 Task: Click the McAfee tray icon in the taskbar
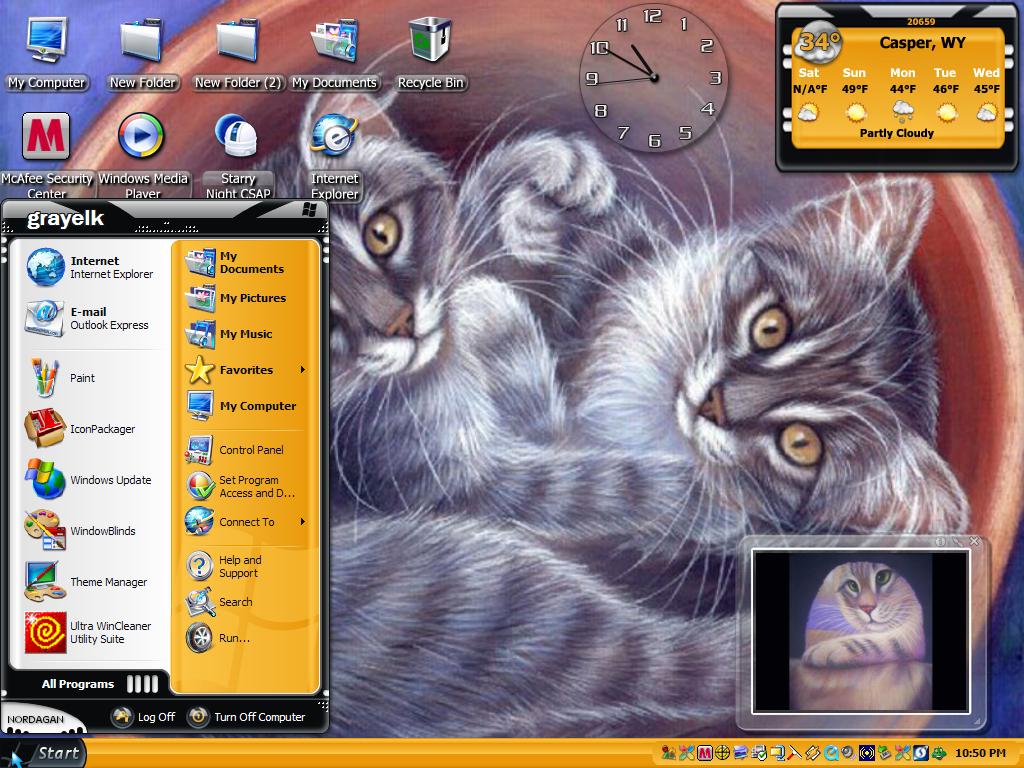click(704, 753)
